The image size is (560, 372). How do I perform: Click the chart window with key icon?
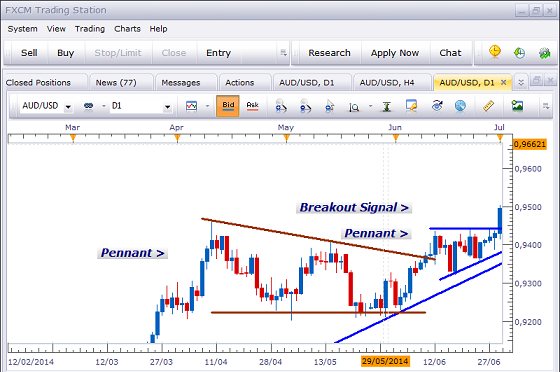(411, 106)
